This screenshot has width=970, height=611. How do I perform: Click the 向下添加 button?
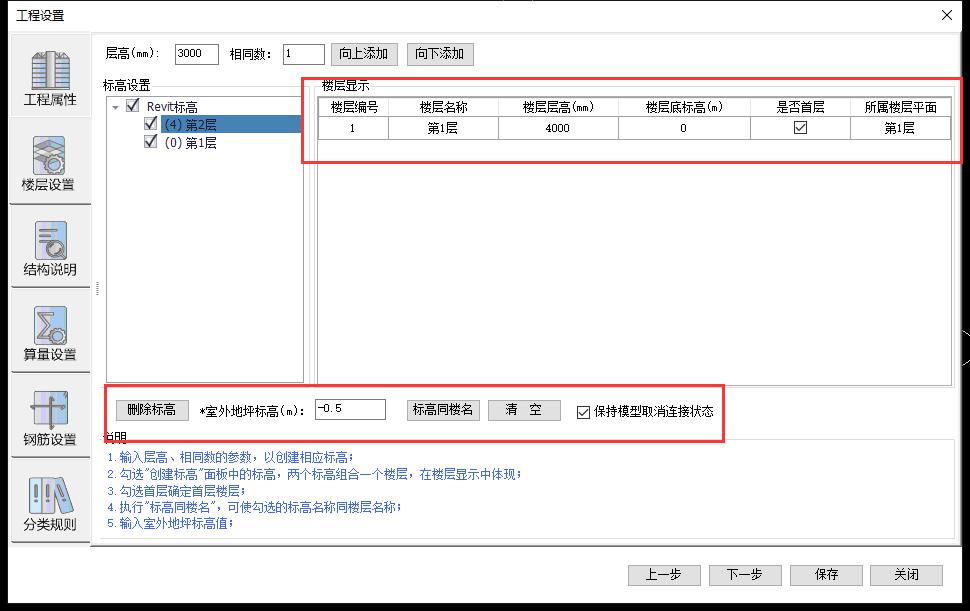tap(440, 54)
